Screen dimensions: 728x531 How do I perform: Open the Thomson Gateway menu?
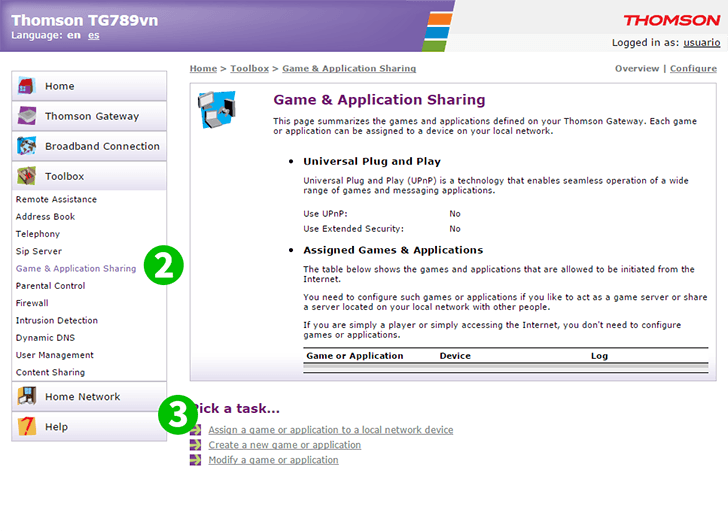(x=89, y=116)
